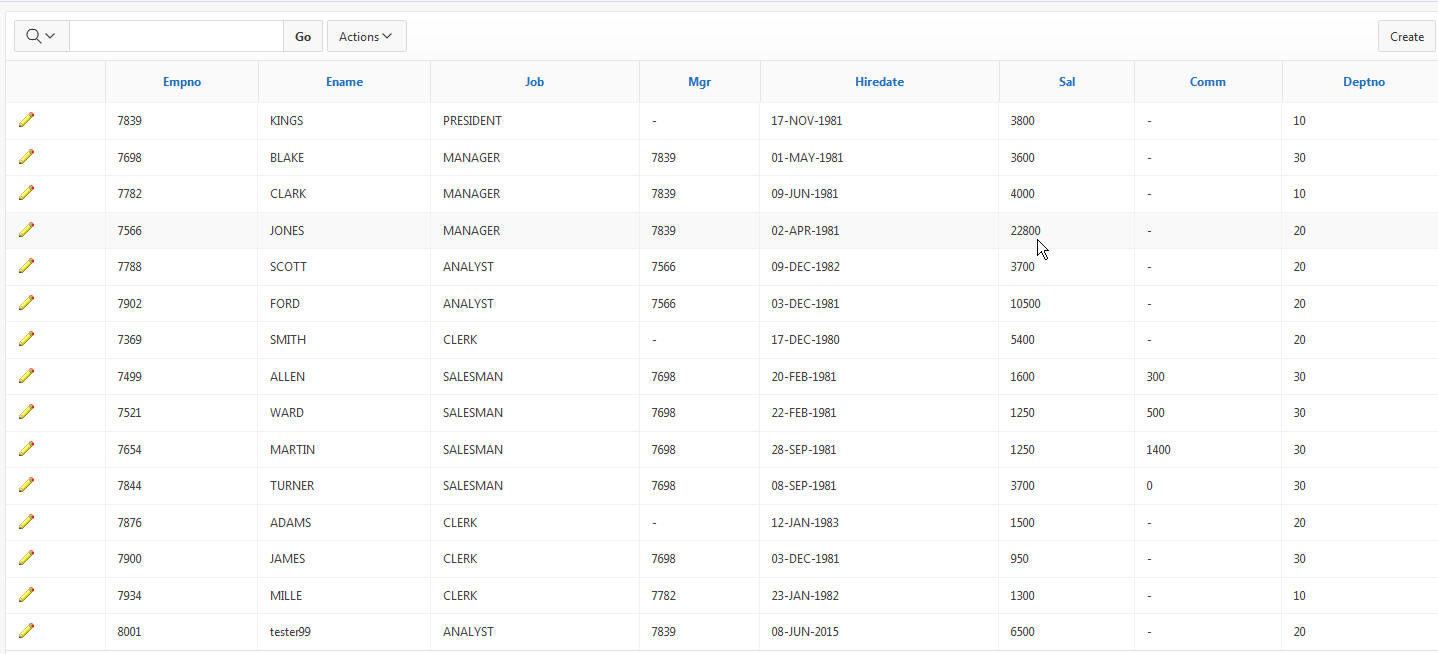Edit the SMITH row via pencil icon

pos(26,339)
